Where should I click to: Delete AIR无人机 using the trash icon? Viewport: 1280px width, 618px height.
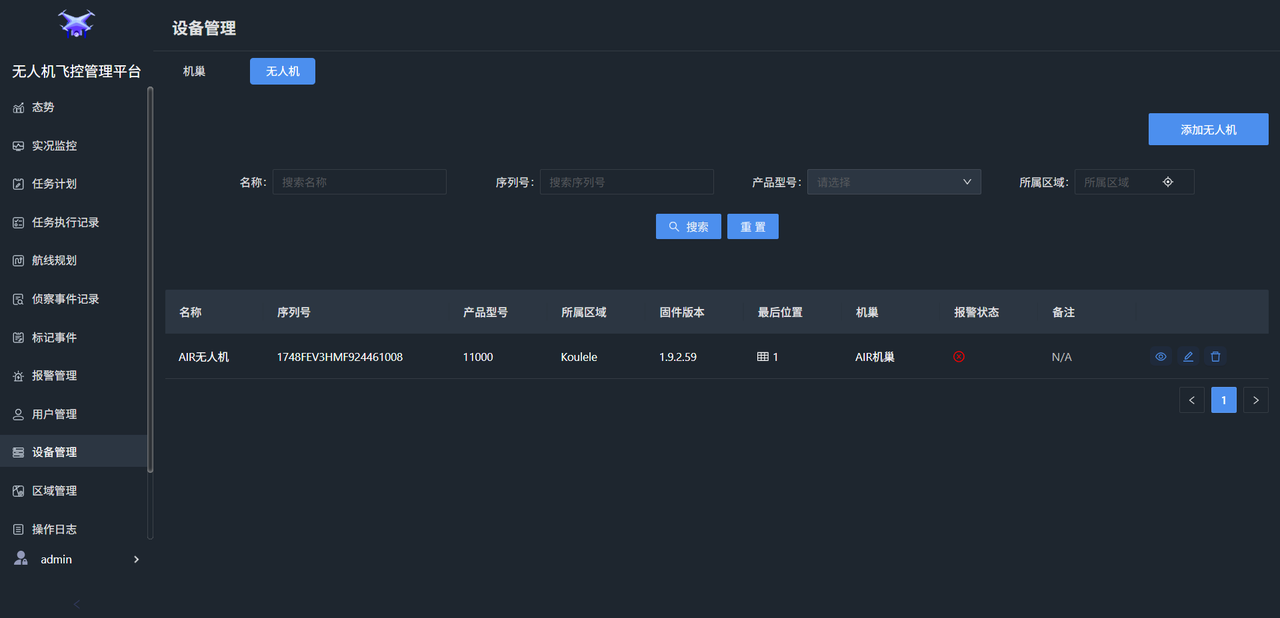pos(1215,356)
